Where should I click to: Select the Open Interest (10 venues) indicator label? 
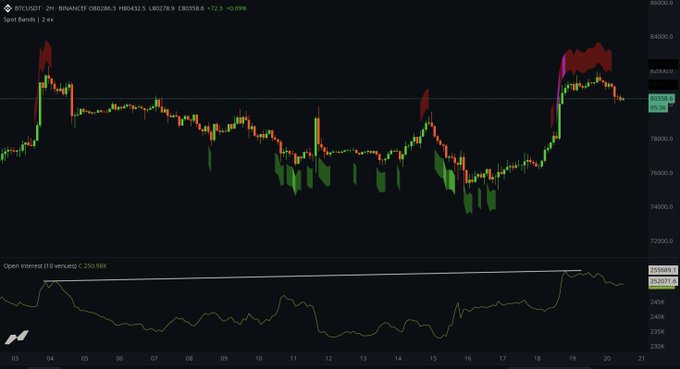coord(40,266)
